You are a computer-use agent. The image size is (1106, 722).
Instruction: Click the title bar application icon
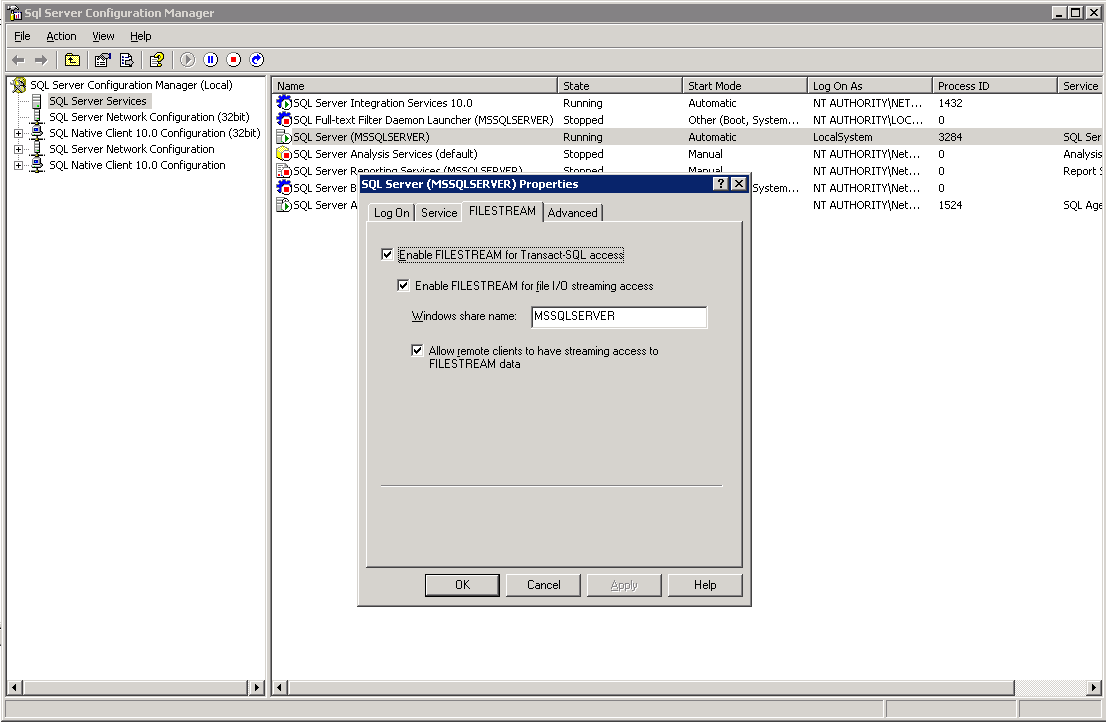coord(14,13)
